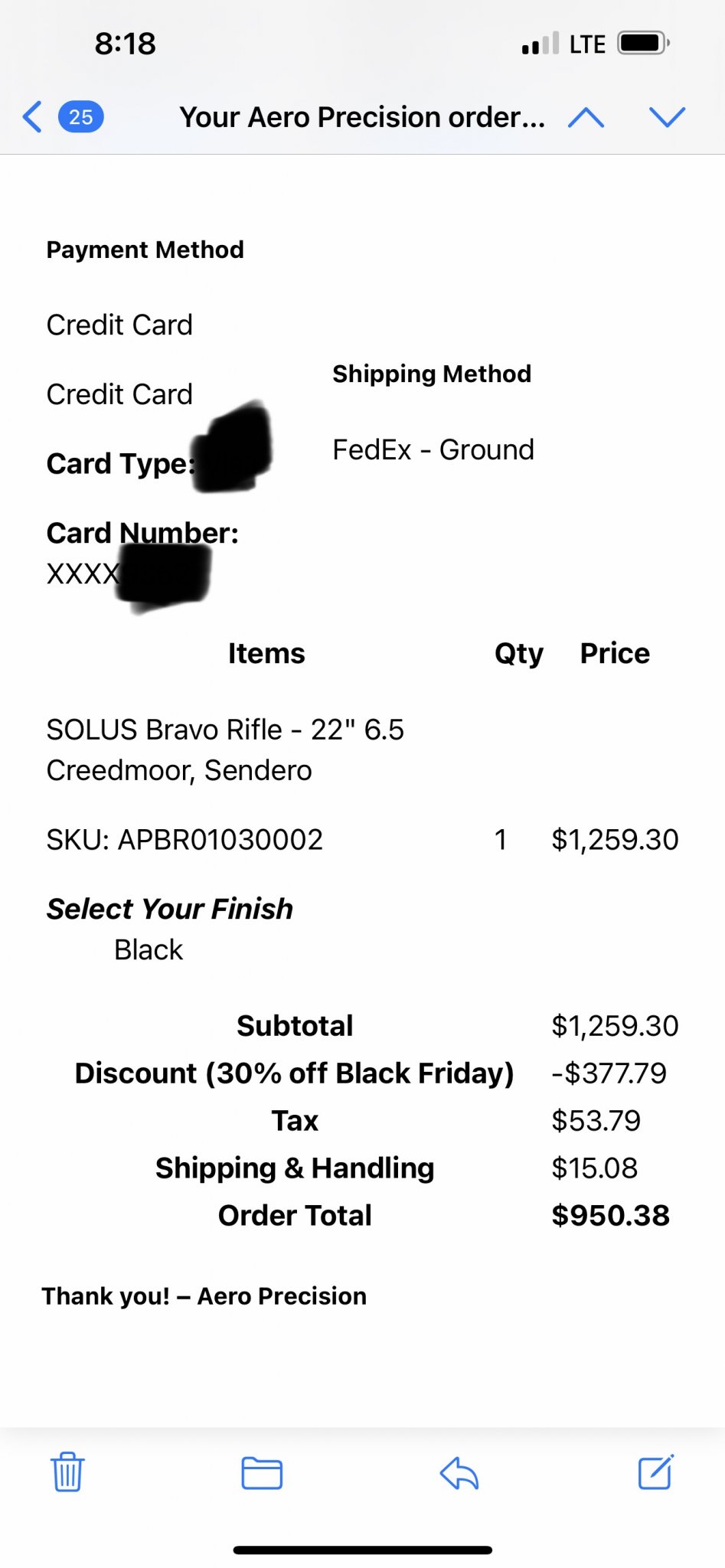
Task: Tap the battery indicator in status bar
Action: pyautogui.click(x=643, y=44)
